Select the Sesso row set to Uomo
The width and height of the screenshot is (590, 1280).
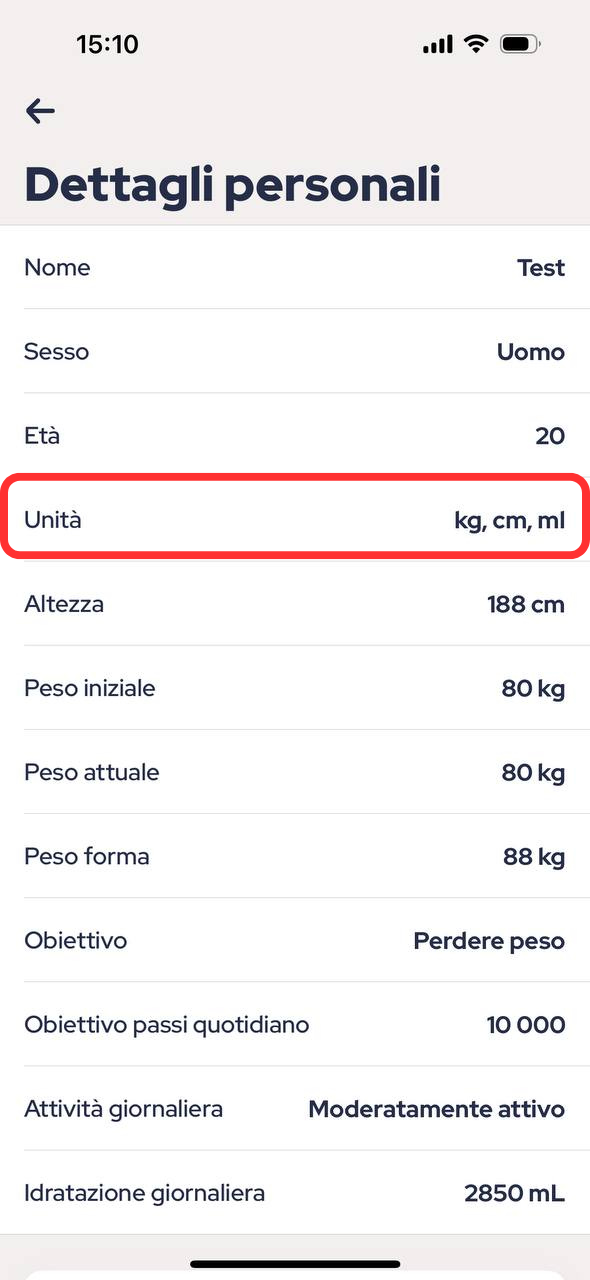[295, 351]
